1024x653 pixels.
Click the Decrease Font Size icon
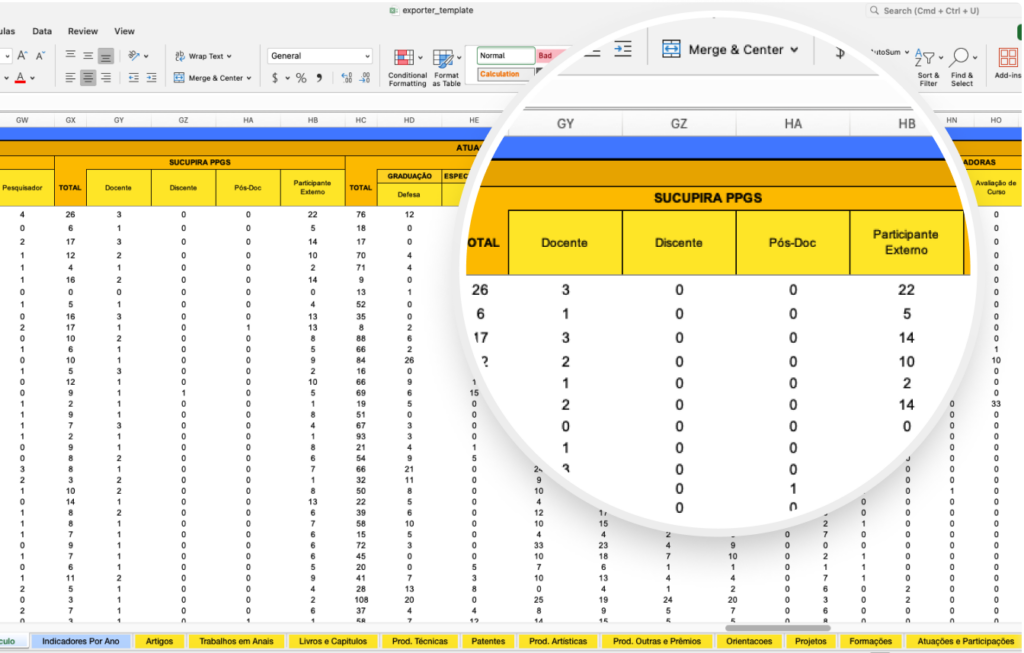[40, 56]
